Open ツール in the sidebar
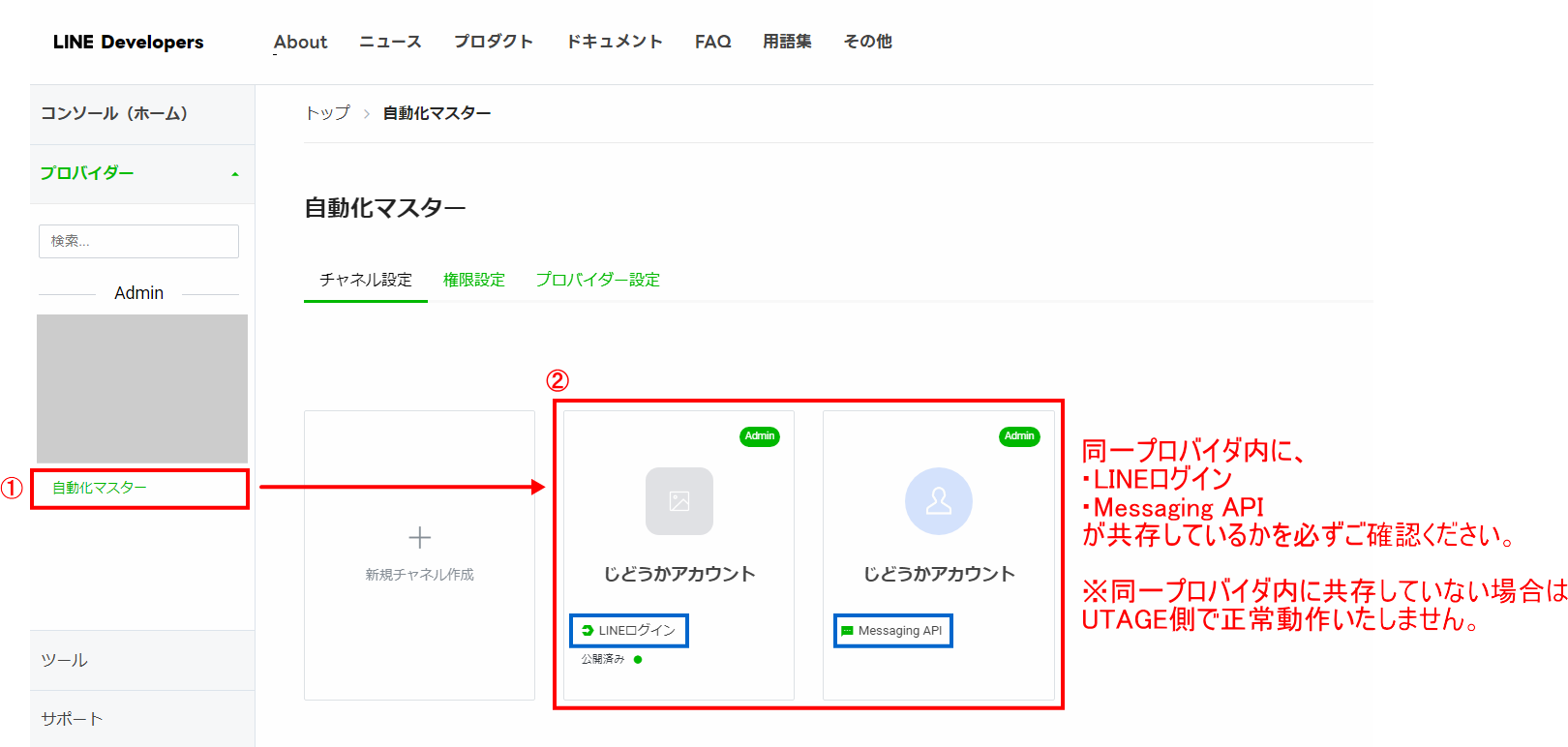 click(x=142, y=660)
